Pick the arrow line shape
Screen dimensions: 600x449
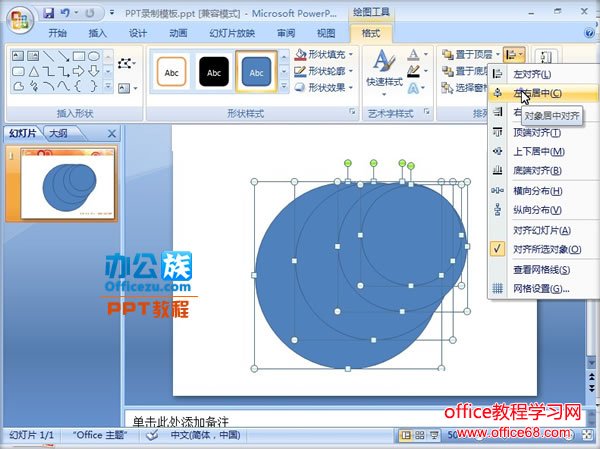click(x=64, y=56)
